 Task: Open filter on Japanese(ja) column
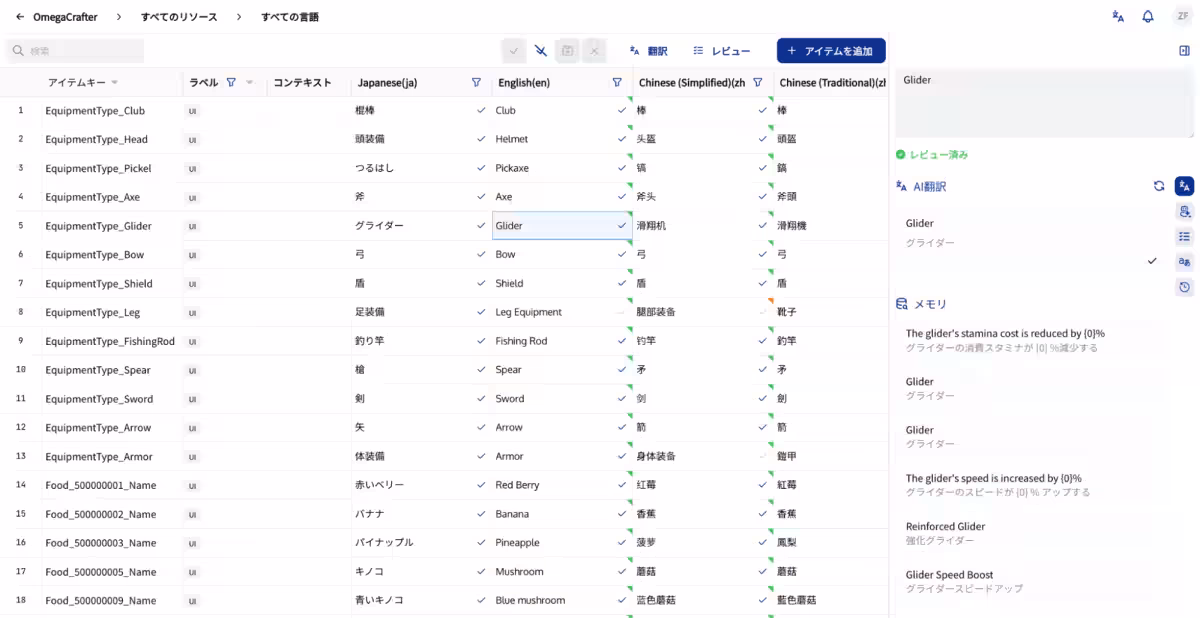pos(476,83)
